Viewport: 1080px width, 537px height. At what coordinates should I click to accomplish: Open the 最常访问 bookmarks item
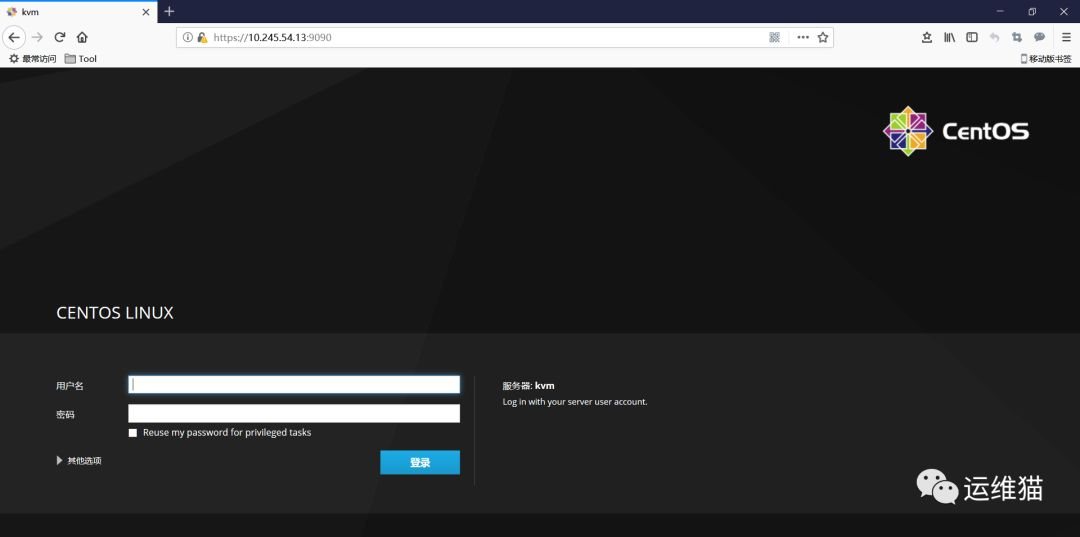(32, 59)
